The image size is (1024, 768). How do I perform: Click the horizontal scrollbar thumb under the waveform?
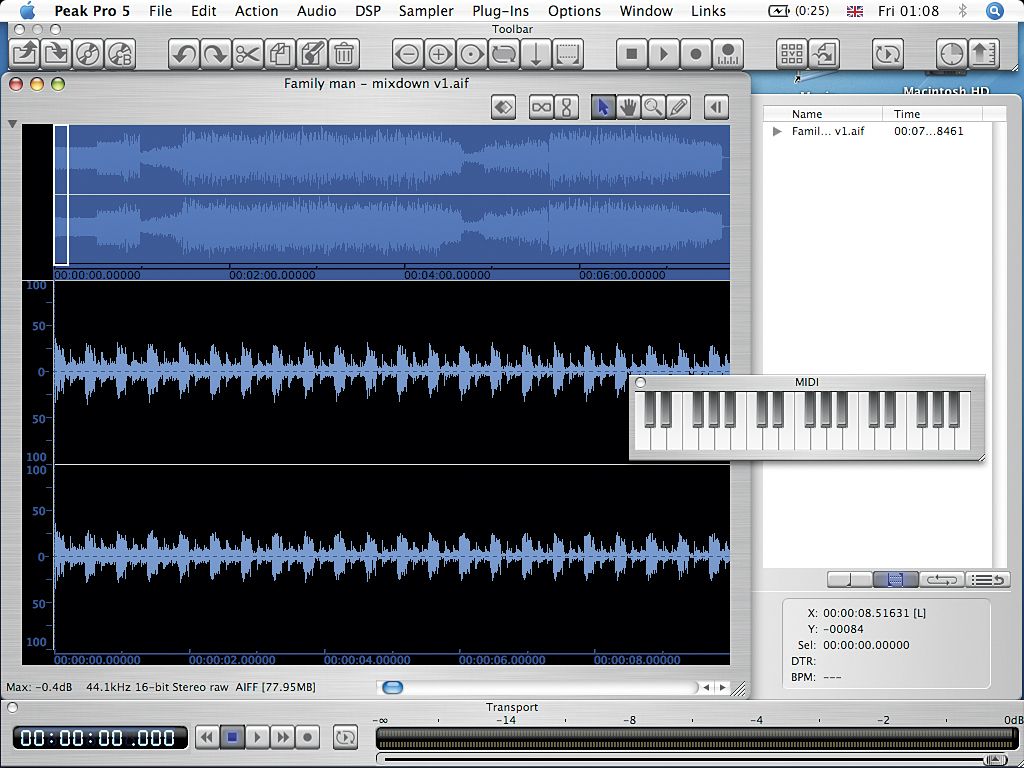point(392,687)
